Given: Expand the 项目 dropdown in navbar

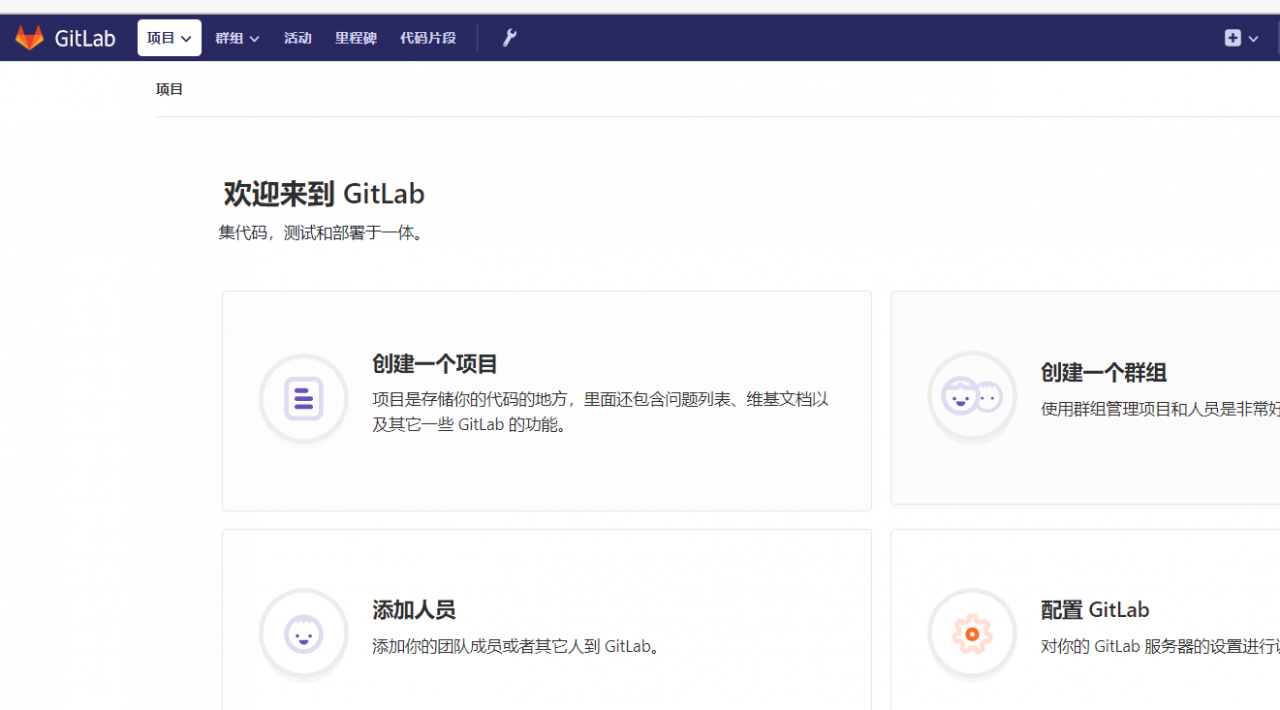Looking at the screenshot, I should pyautogui.click(x=169, y=38).
